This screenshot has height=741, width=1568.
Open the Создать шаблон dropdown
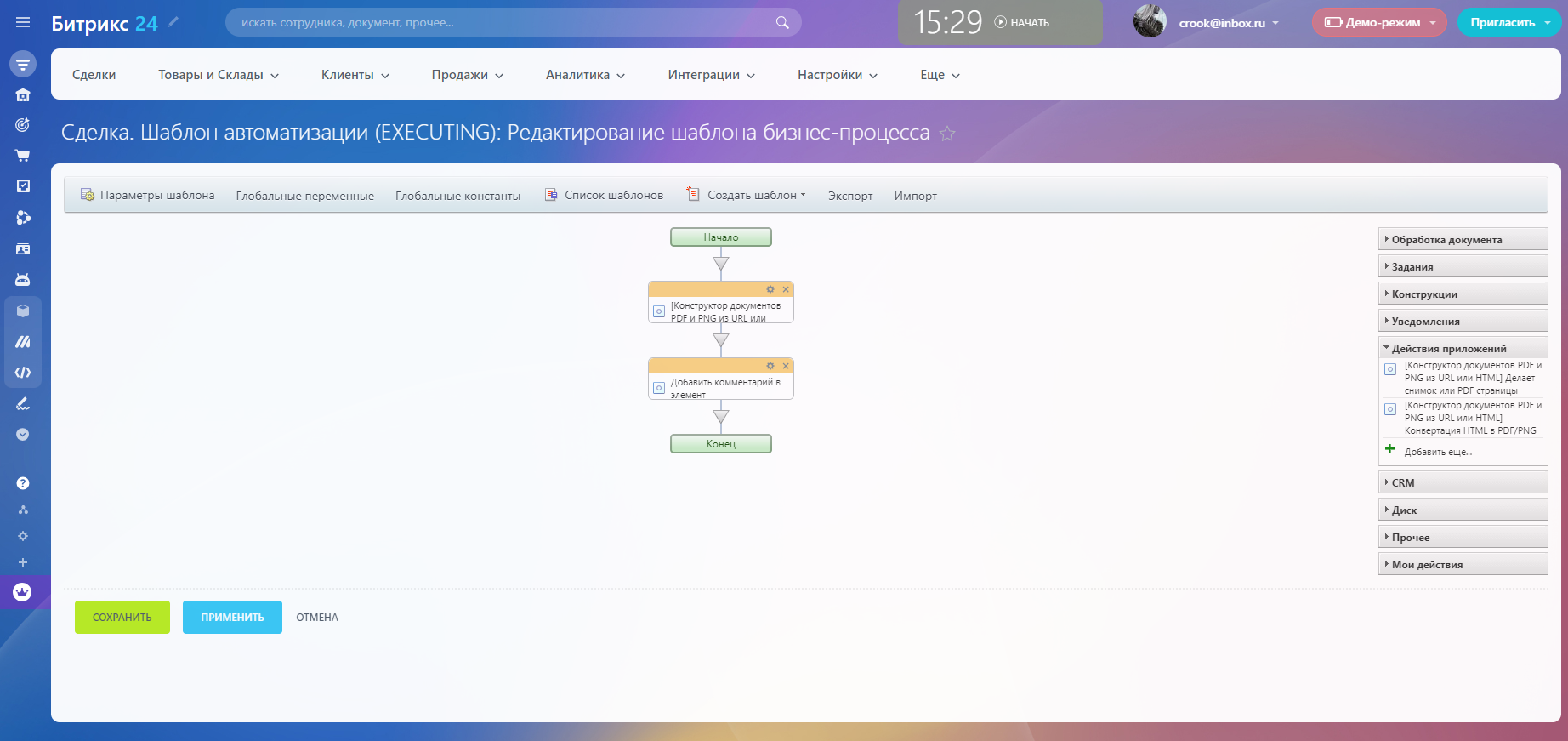(x=746, y=195)
